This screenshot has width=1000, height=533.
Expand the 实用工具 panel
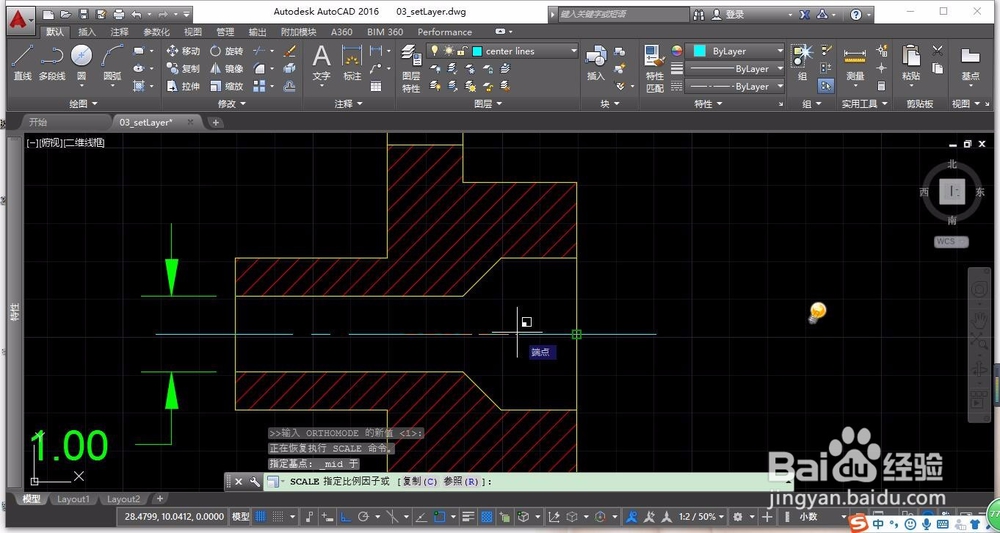(865, 103)
